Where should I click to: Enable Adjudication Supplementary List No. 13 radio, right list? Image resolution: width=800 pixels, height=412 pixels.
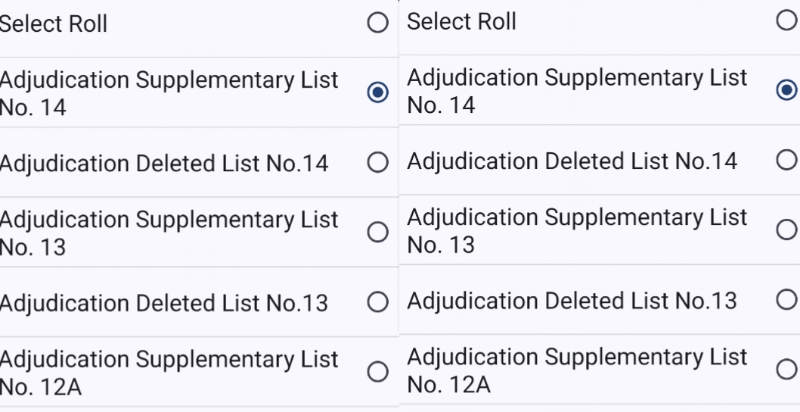[x=786, y=230]
